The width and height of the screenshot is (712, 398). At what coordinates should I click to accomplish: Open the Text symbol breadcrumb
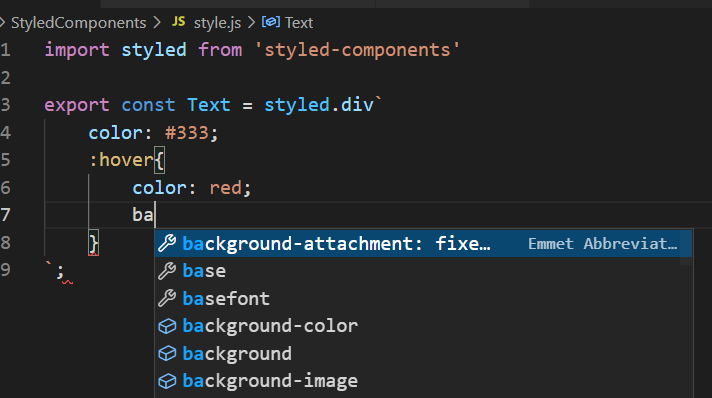pos(299,23)
